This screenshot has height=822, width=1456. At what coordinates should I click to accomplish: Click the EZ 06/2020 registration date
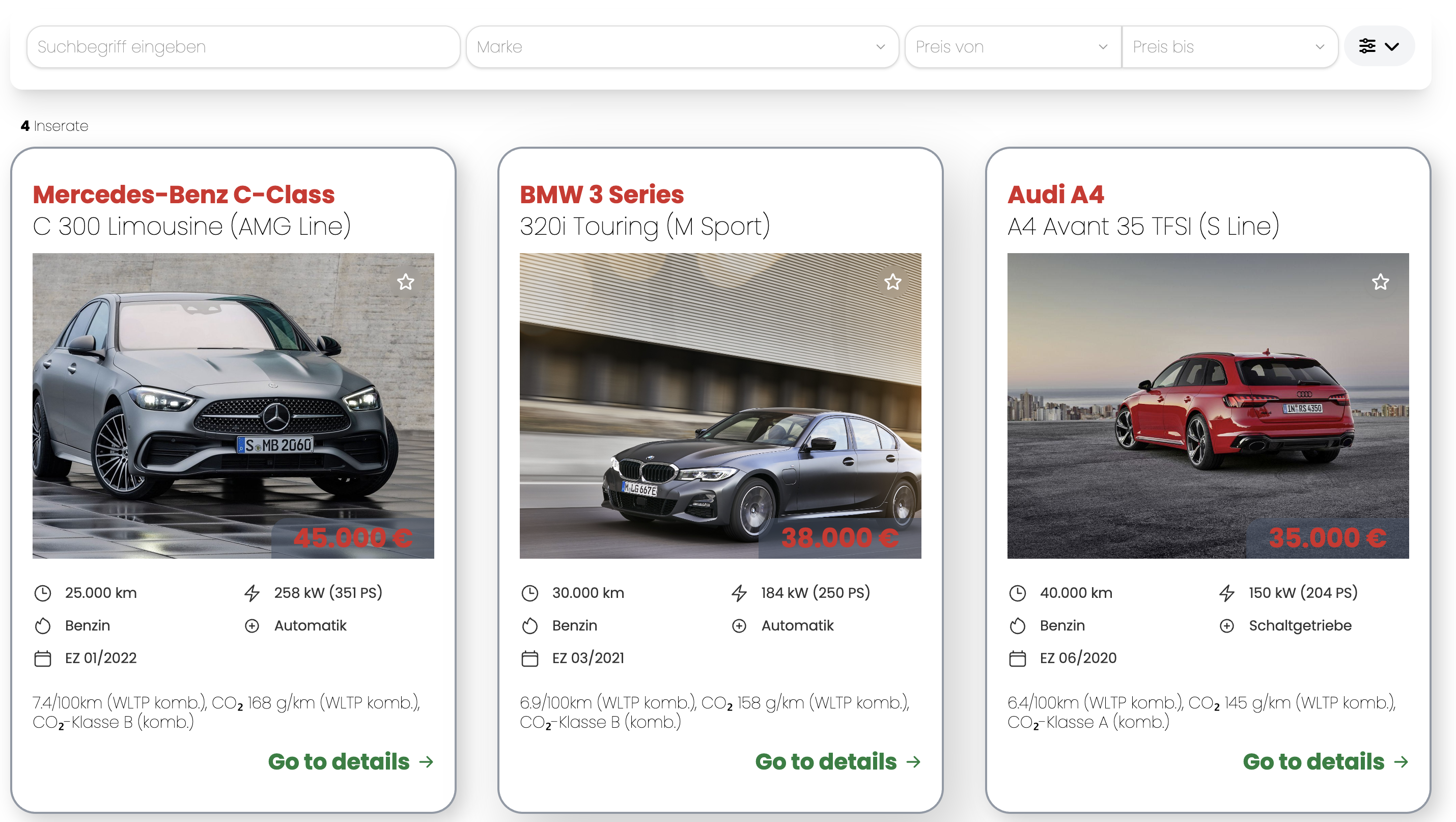1078,658
